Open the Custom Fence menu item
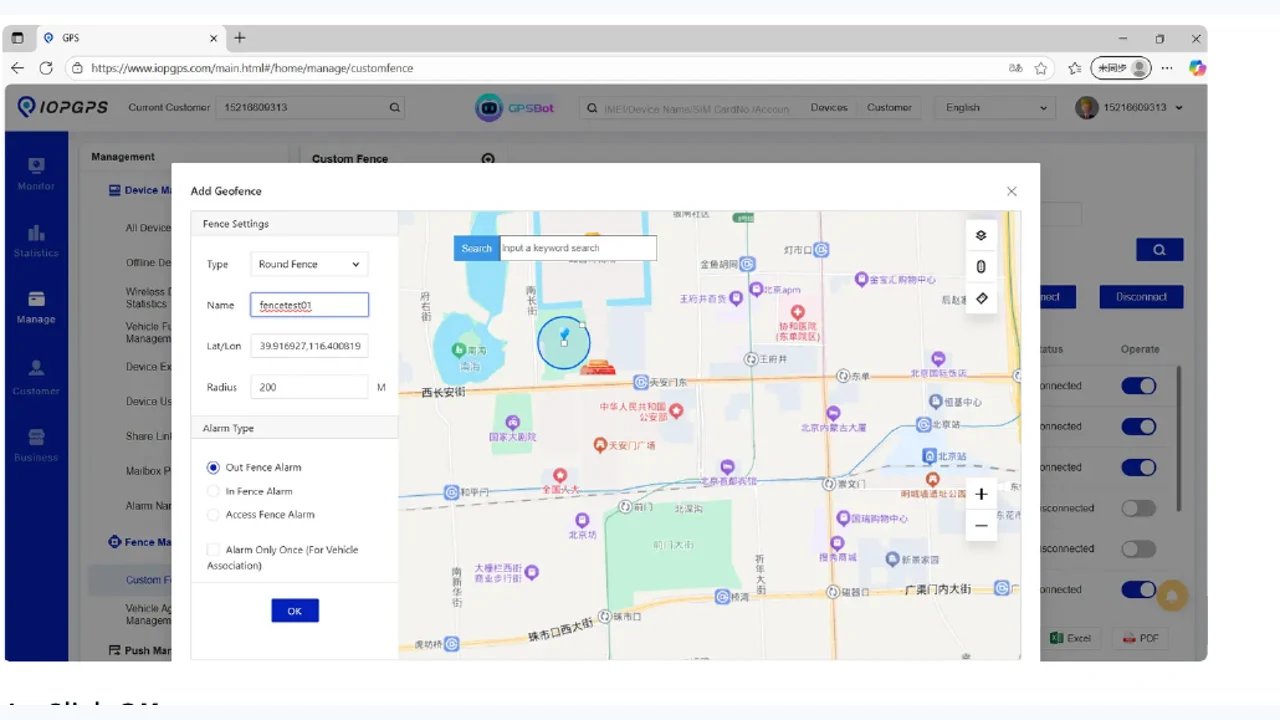 pyautogui.click(x=148, y=580)
